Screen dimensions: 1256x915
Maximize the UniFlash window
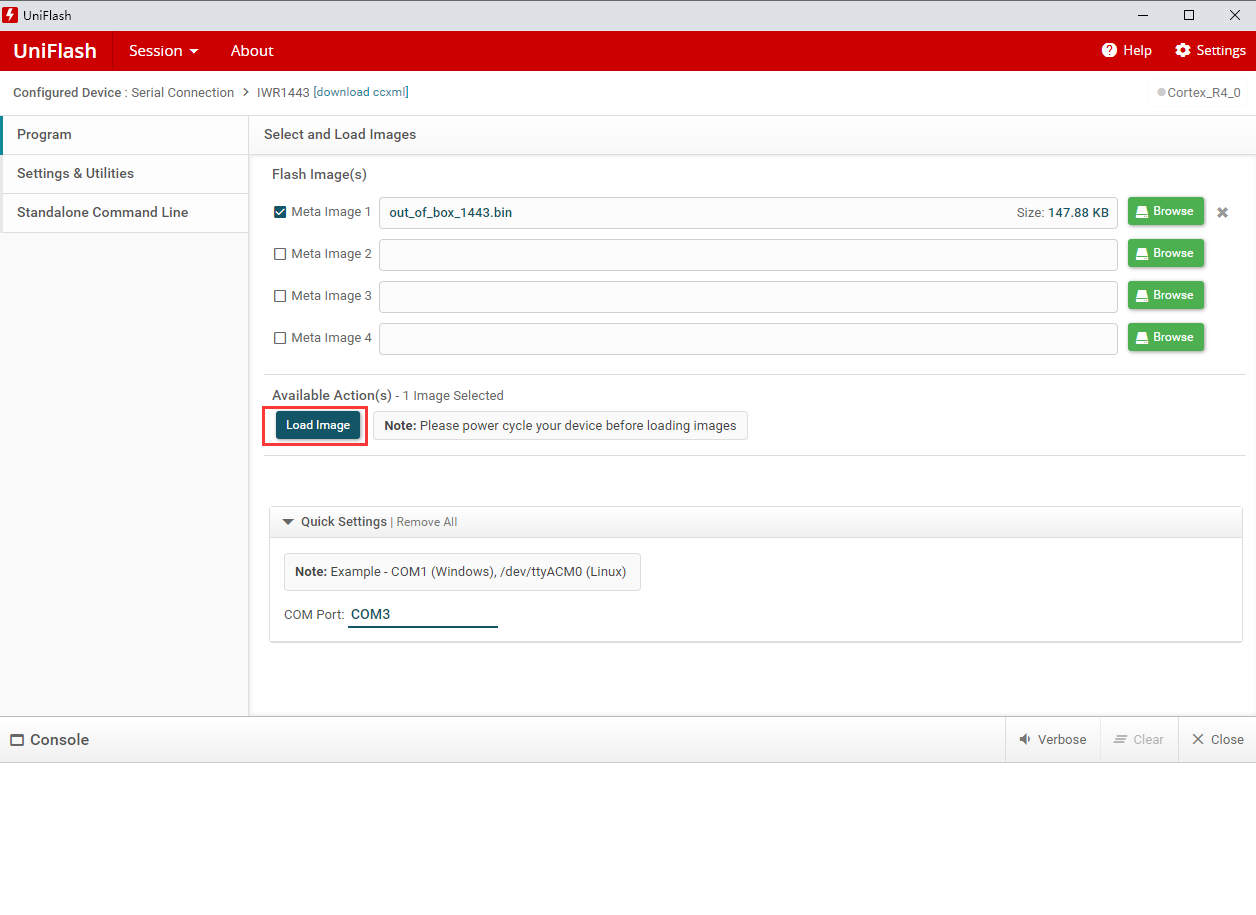click(x=1189, y=15)
